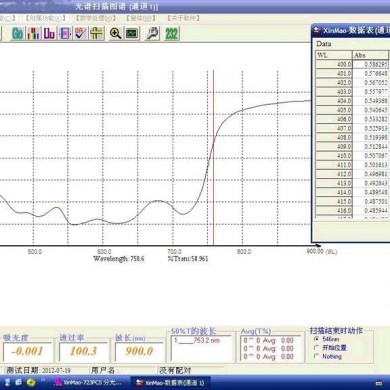Click the 753.2 nm entry in 50%T list
Viewport: 390px width, 390px height.
pyautogui.click(x=197, y=340)
